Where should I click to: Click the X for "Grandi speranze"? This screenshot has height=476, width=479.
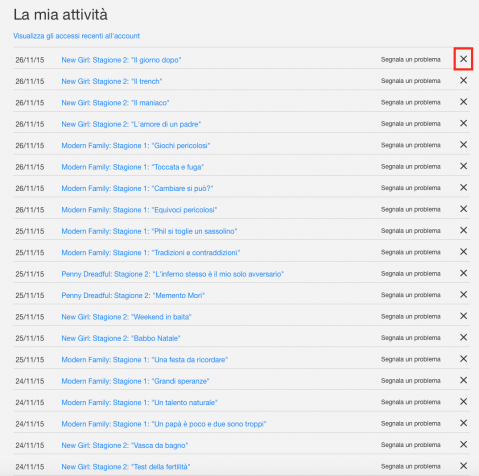click(463, 380)
